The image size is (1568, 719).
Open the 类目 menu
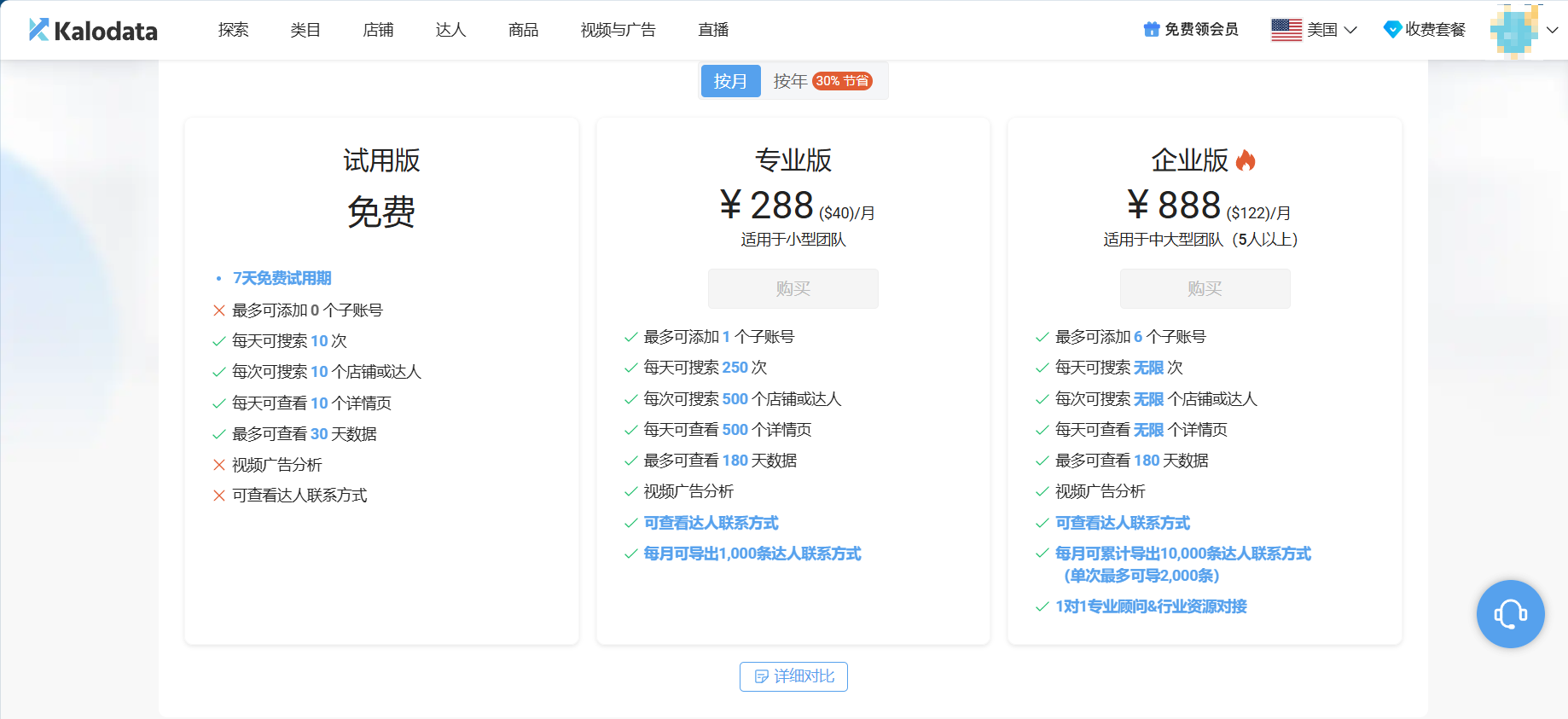(x=305, y=30)
